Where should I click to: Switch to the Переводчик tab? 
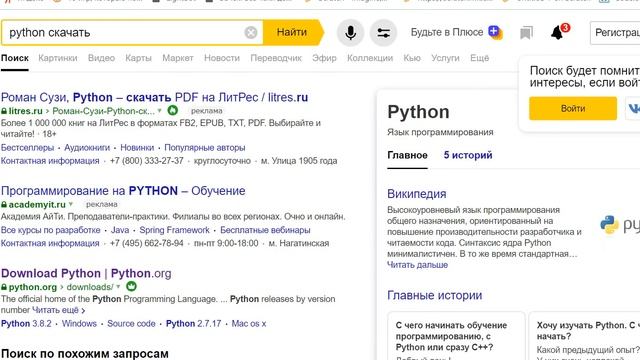point(276,58)
